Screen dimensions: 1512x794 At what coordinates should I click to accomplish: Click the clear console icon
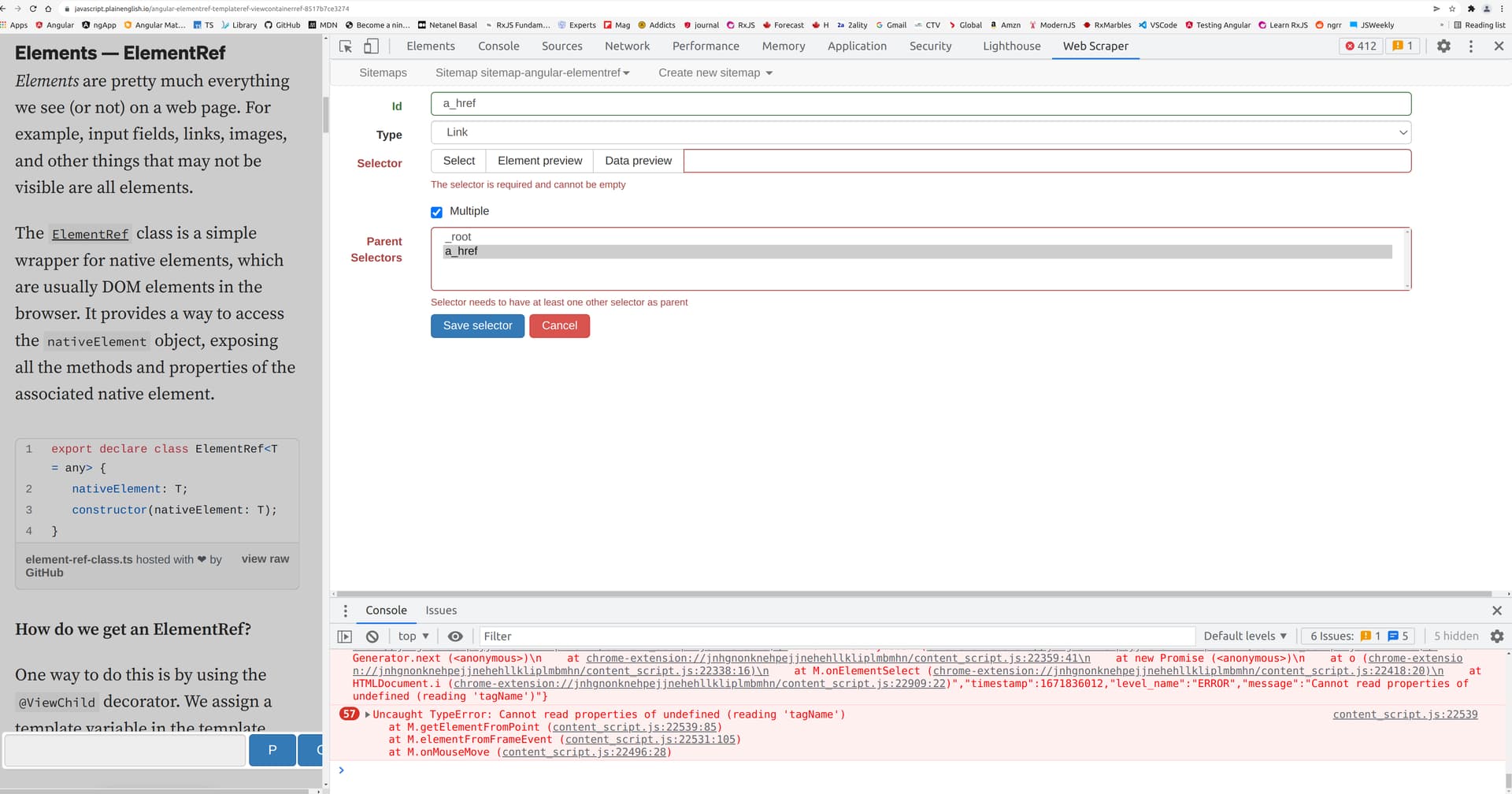coord(372,636)
